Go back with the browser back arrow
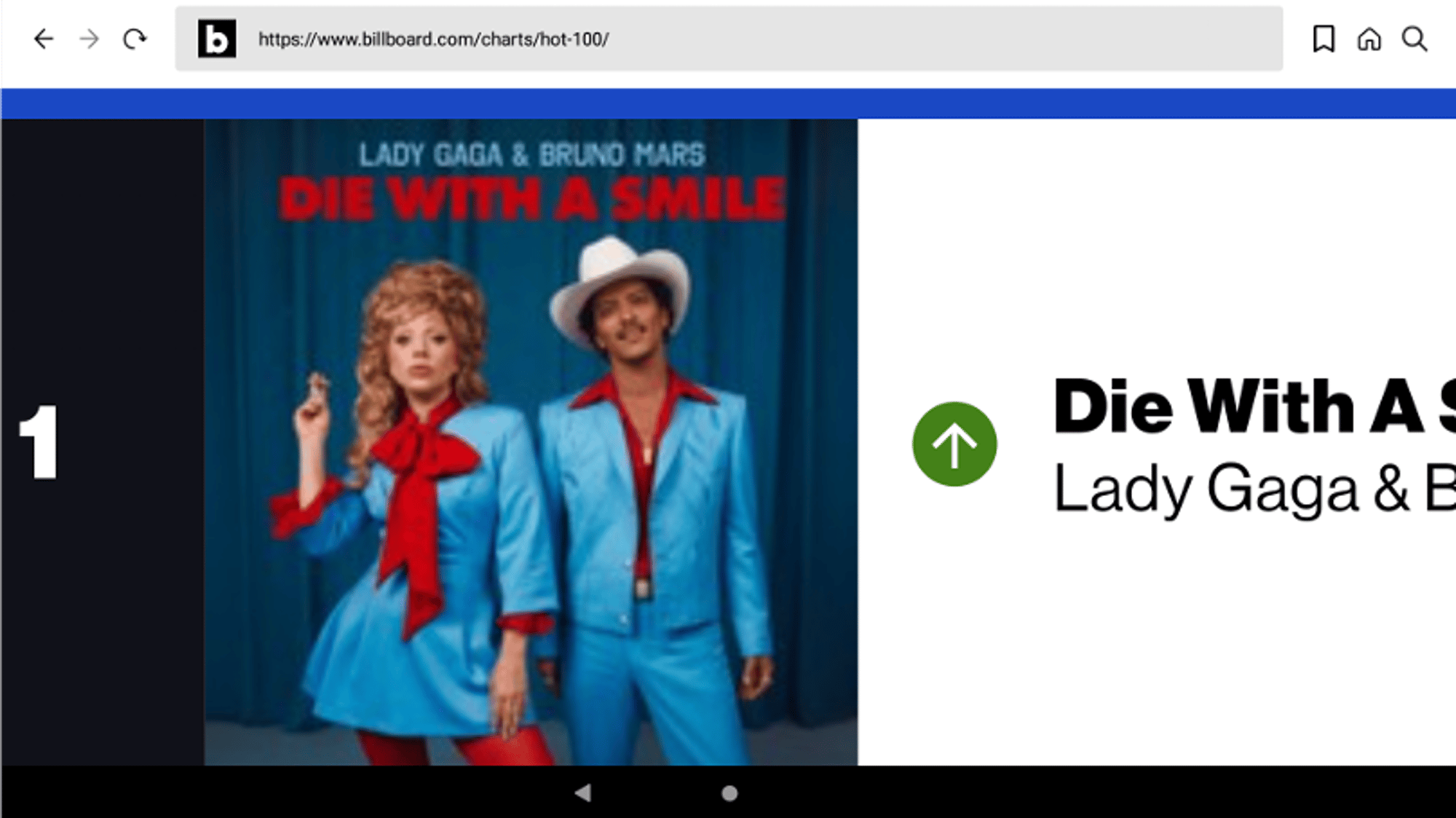1456x818 pixels. click(44, 39)
